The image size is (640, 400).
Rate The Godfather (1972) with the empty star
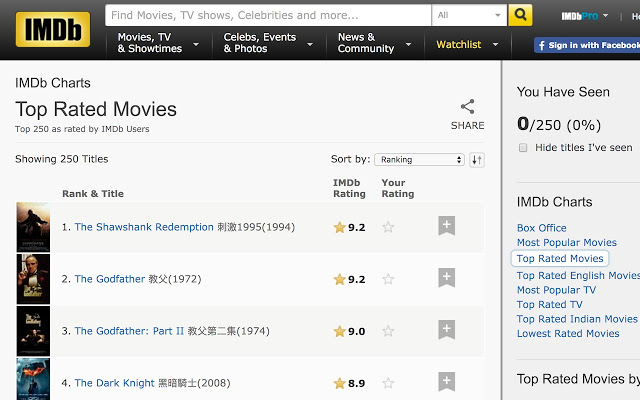click(388, 279)
